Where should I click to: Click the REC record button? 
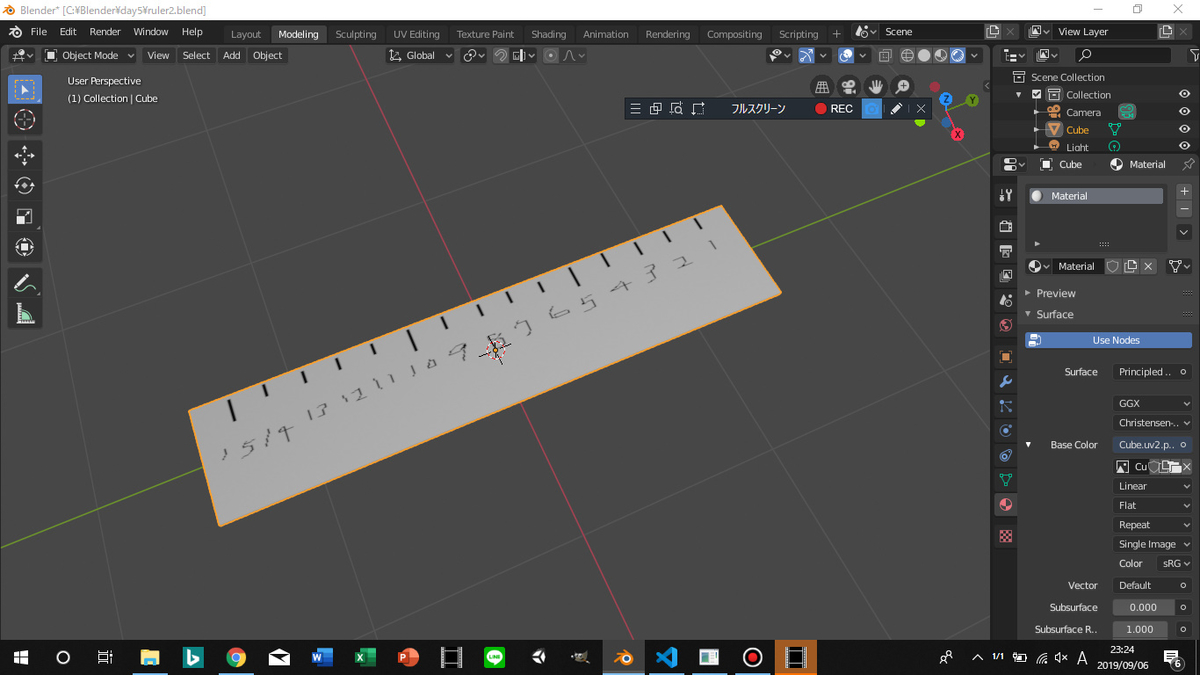(834, 108)
